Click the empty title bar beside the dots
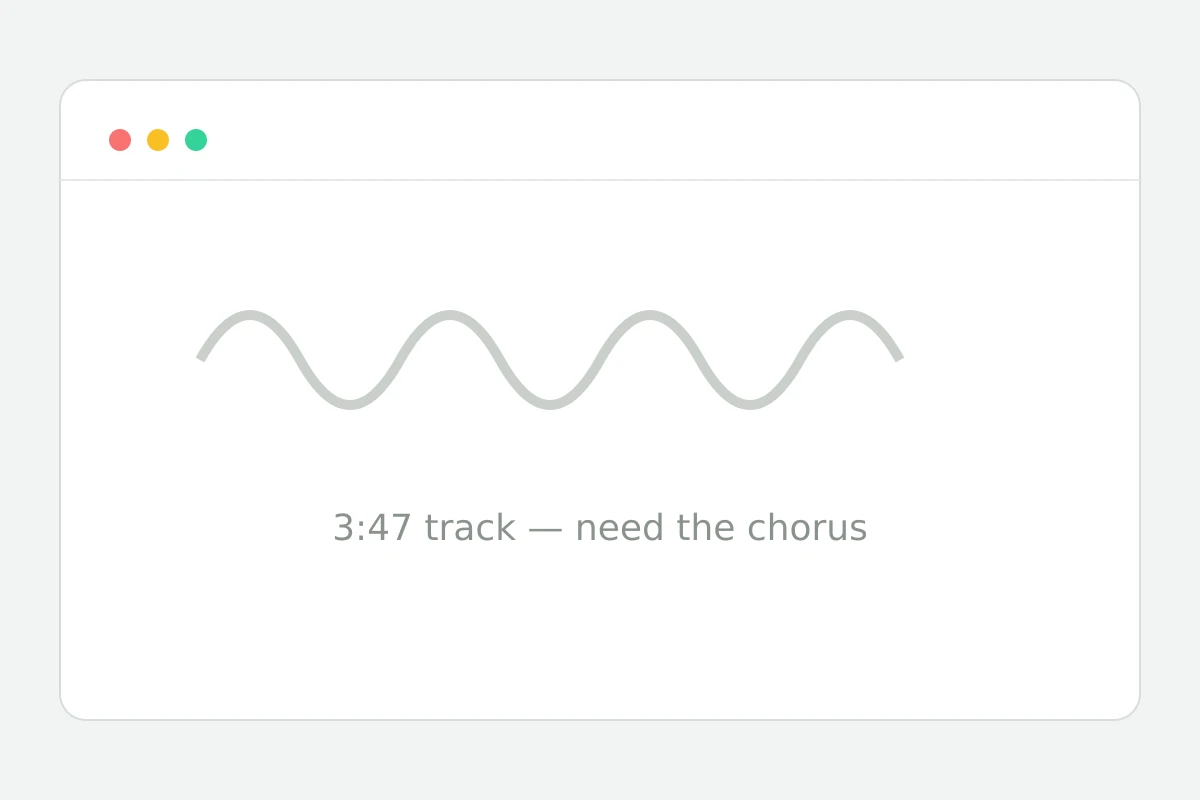This screenshot has height=800, width=1200. click(670, 131)
